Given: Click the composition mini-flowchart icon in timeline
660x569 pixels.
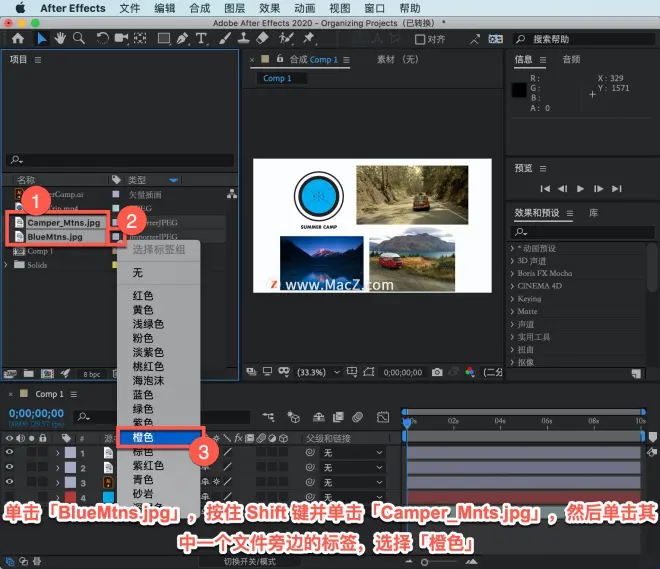Looking at the screenshot, I should (x=268, y=417).
